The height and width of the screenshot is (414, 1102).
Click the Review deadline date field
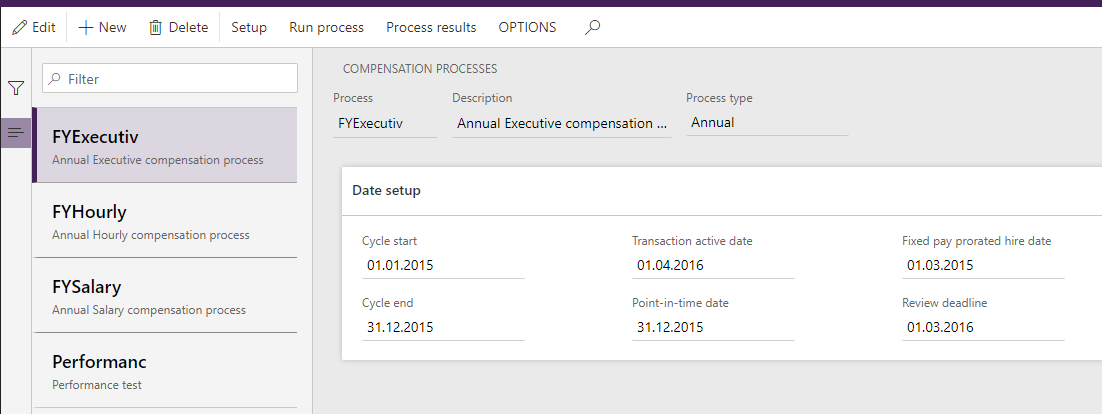982,327
